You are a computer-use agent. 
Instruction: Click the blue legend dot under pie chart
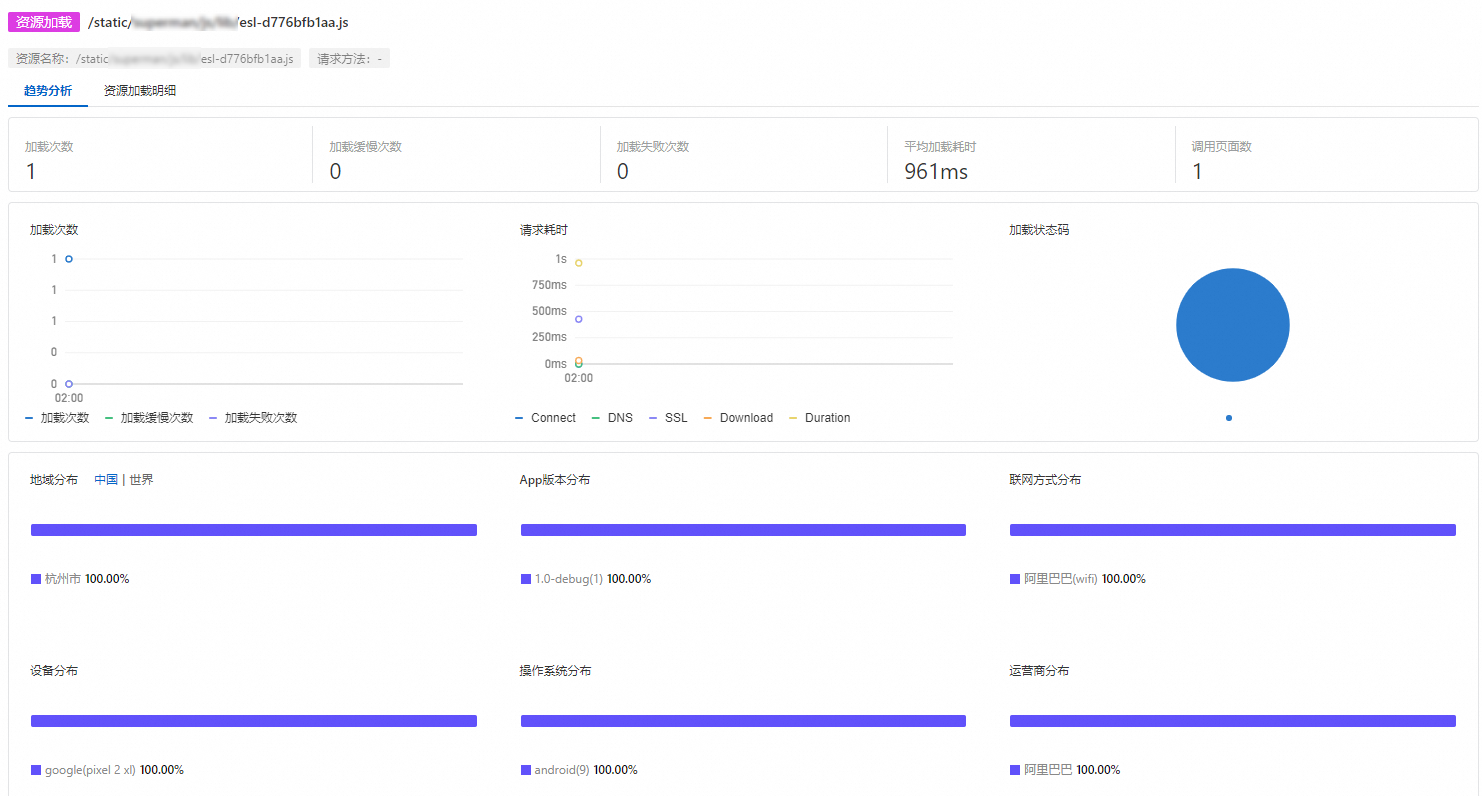point(1229,418)
